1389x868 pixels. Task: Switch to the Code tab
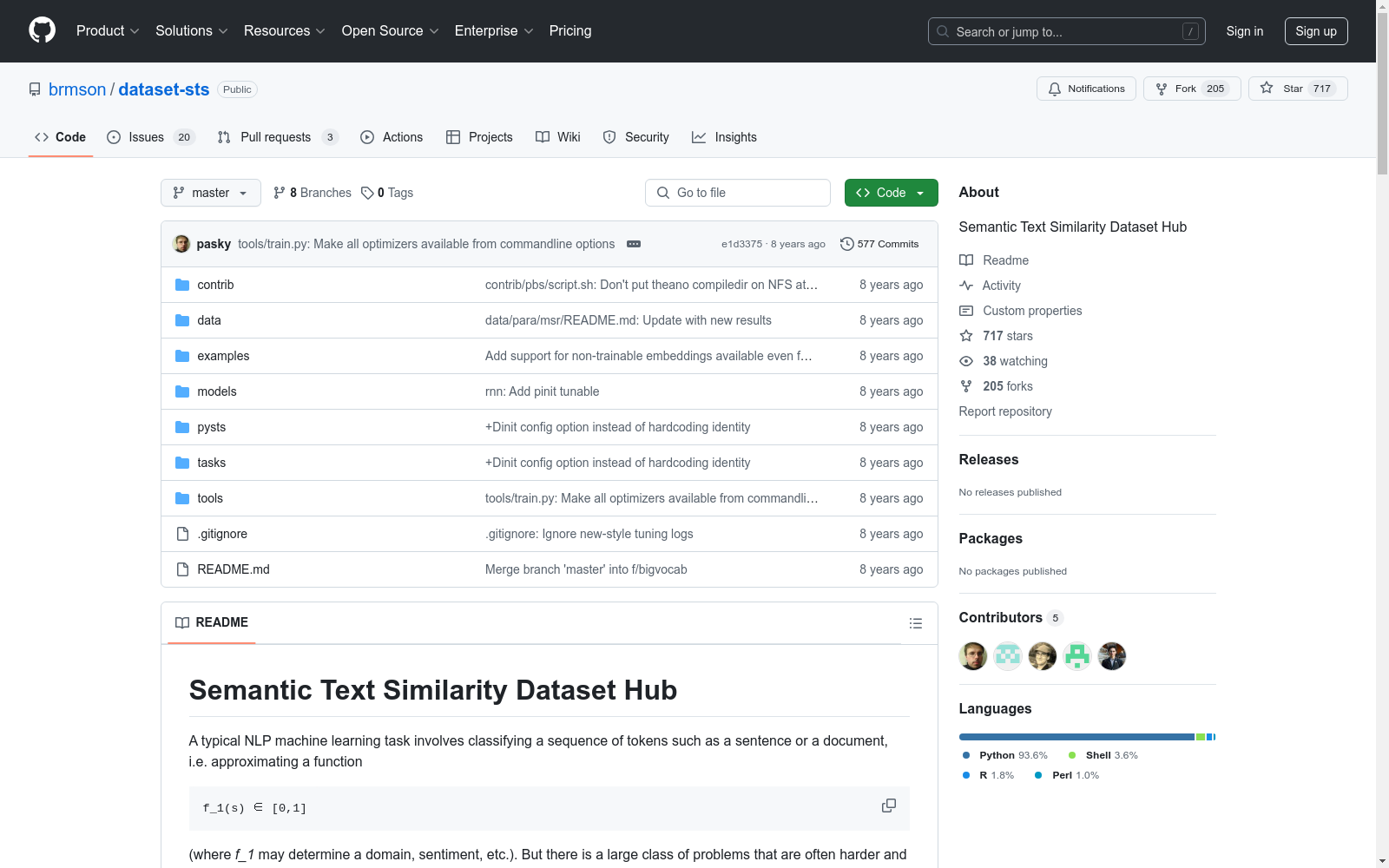[61, 137]
